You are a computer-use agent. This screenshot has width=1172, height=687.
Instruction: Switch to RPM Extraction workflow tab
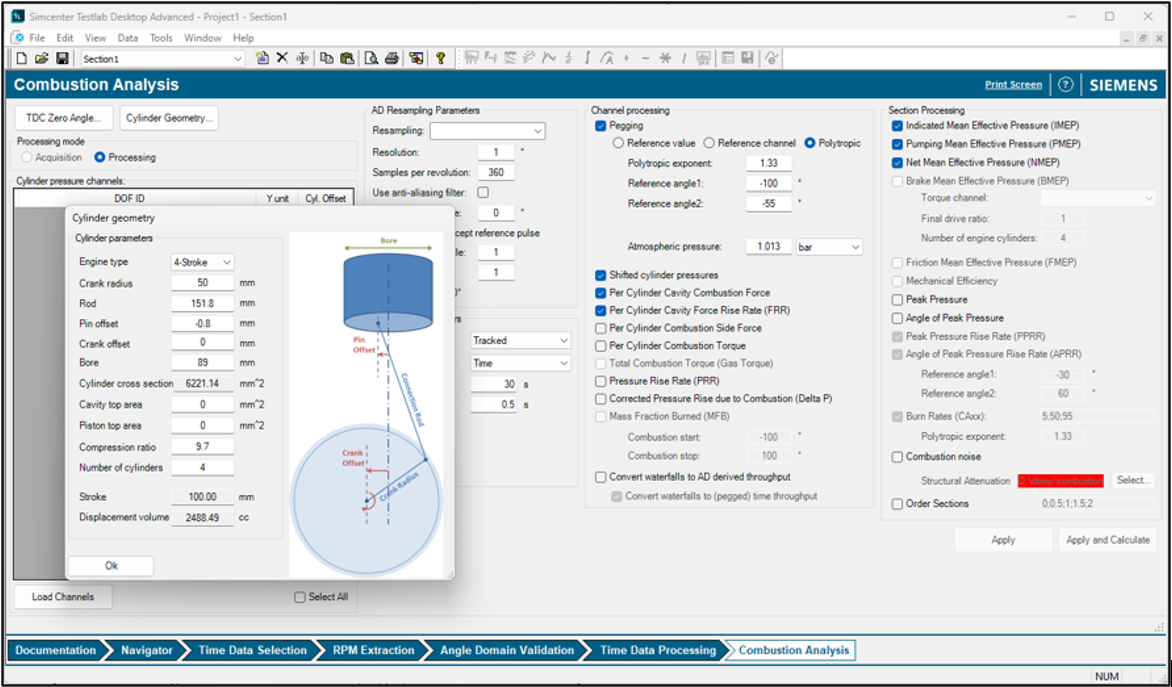coord(373,650)
